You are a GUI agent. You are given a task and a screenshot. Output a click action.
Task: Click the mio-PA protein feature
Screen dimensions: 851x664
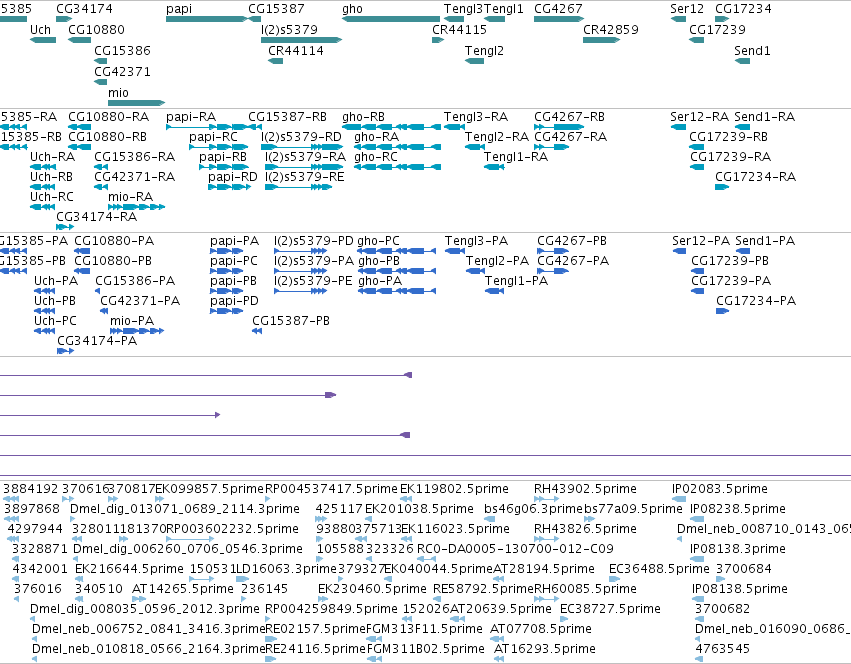(137, 331)
